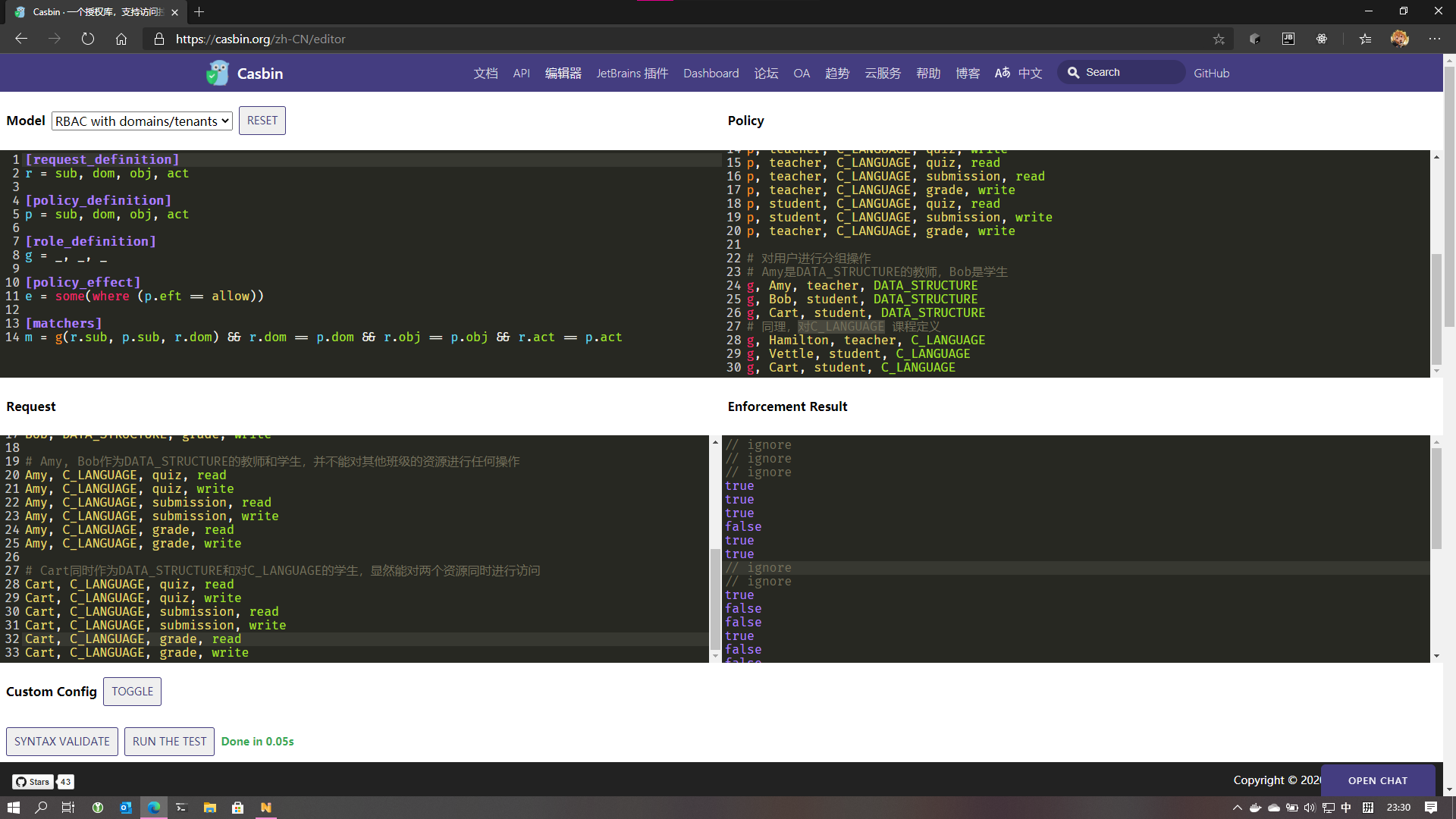Click the Enforcement Result scrollbar

1436,498
